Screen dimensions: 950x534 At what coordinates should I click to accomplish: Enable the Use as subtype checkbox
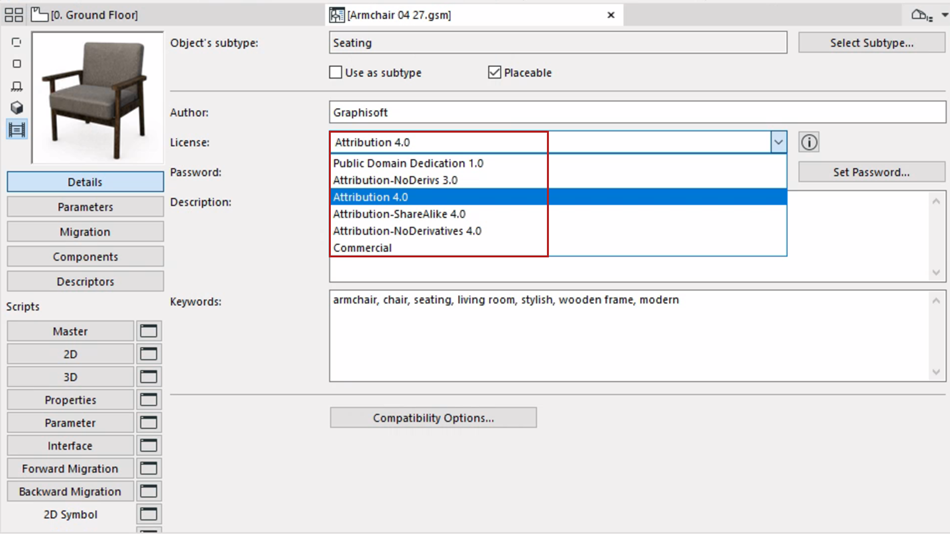point(336,73)
